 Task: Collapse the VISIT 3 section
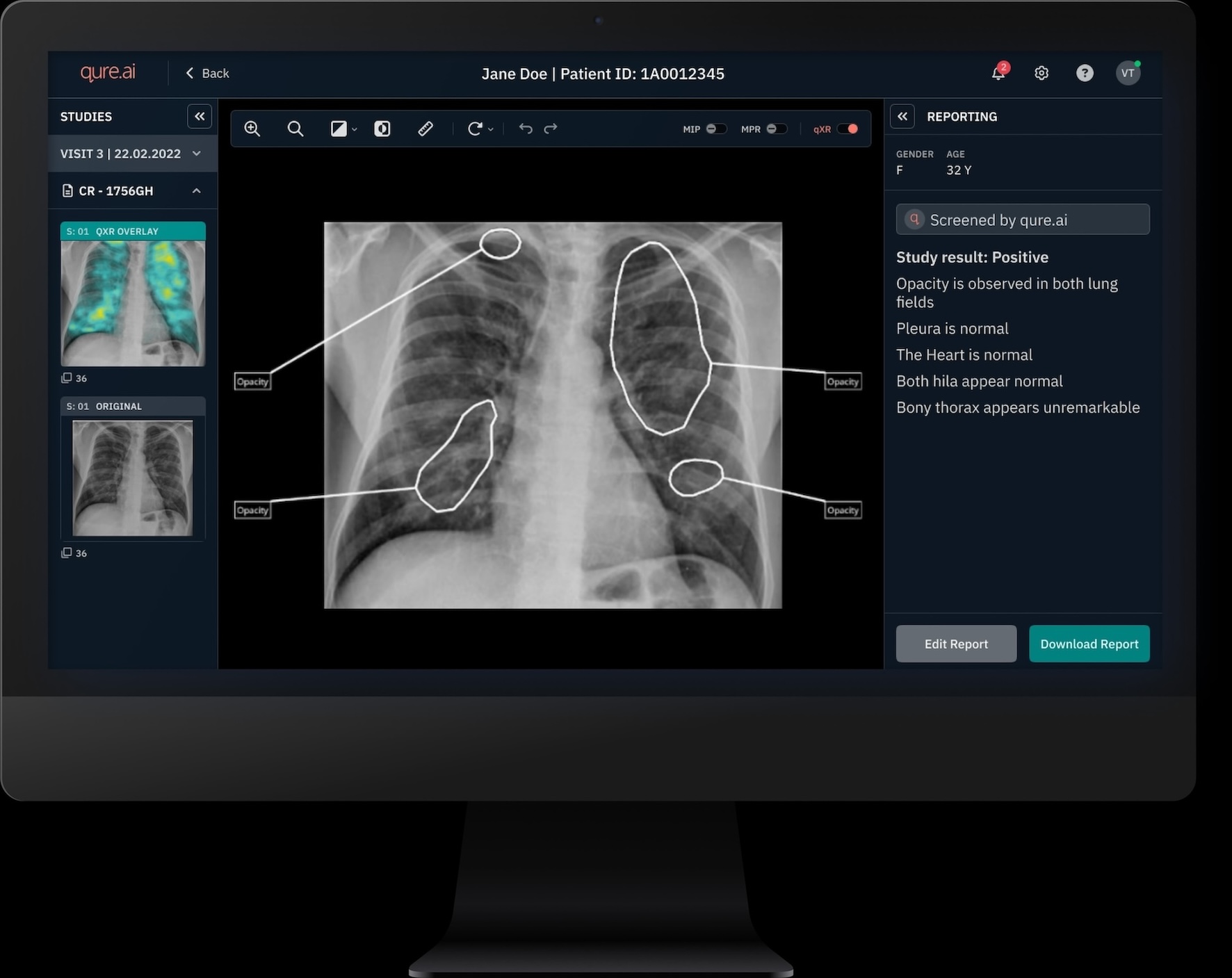coord(197,154)
